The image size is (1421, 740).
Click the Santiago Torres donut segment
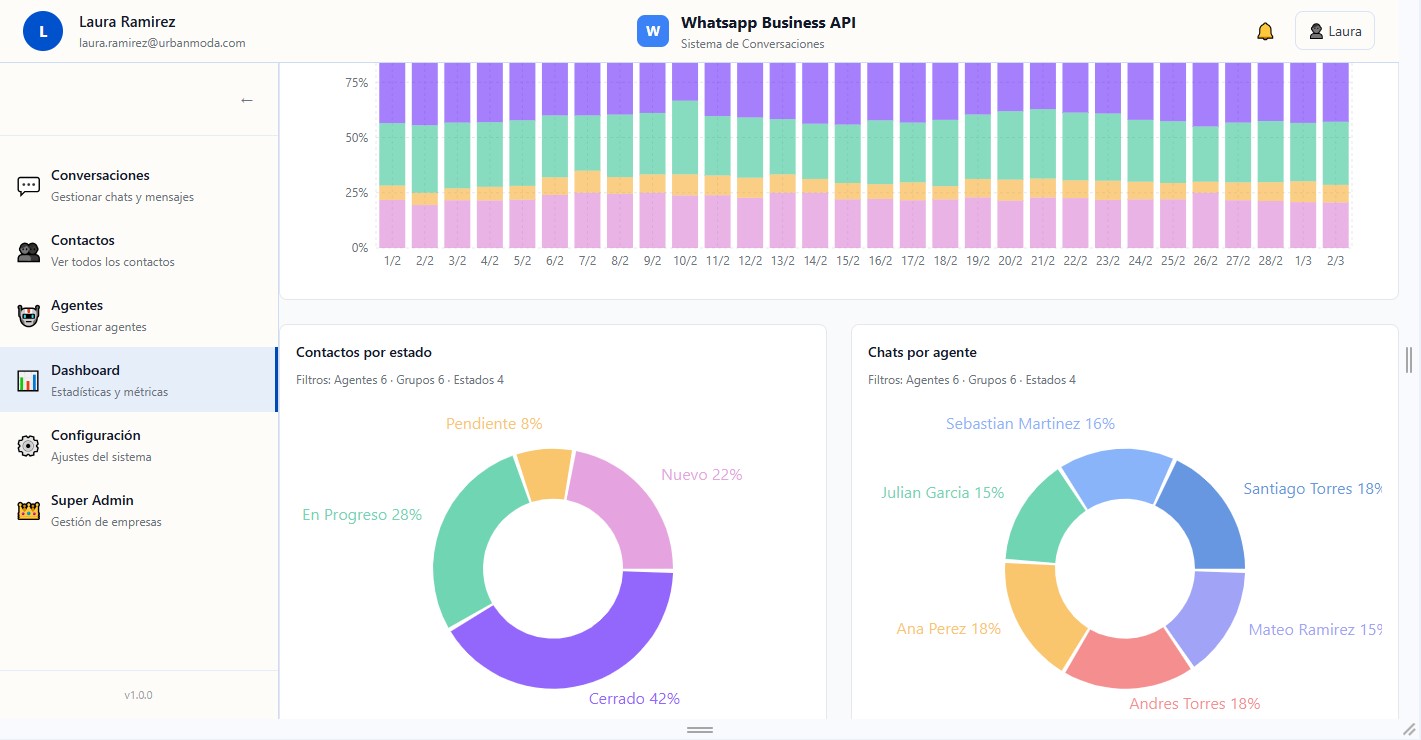tap(1208, 520)
